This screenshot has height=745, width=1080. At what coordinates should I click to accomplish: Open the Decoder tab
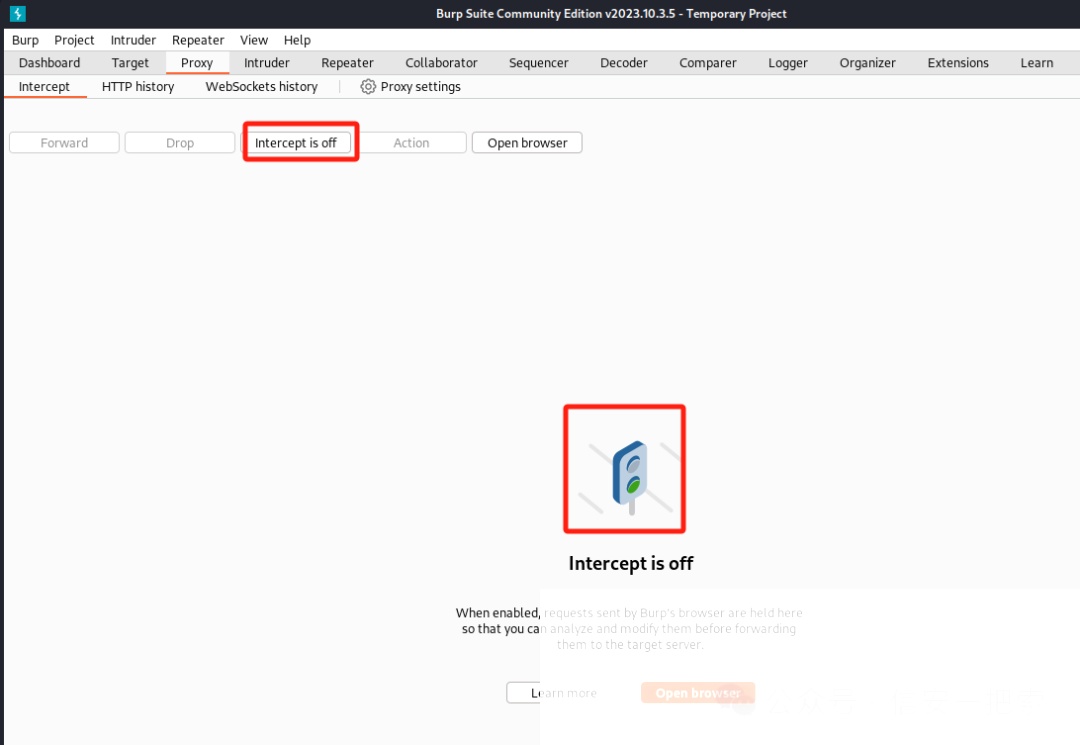click(x=624, y=63)
